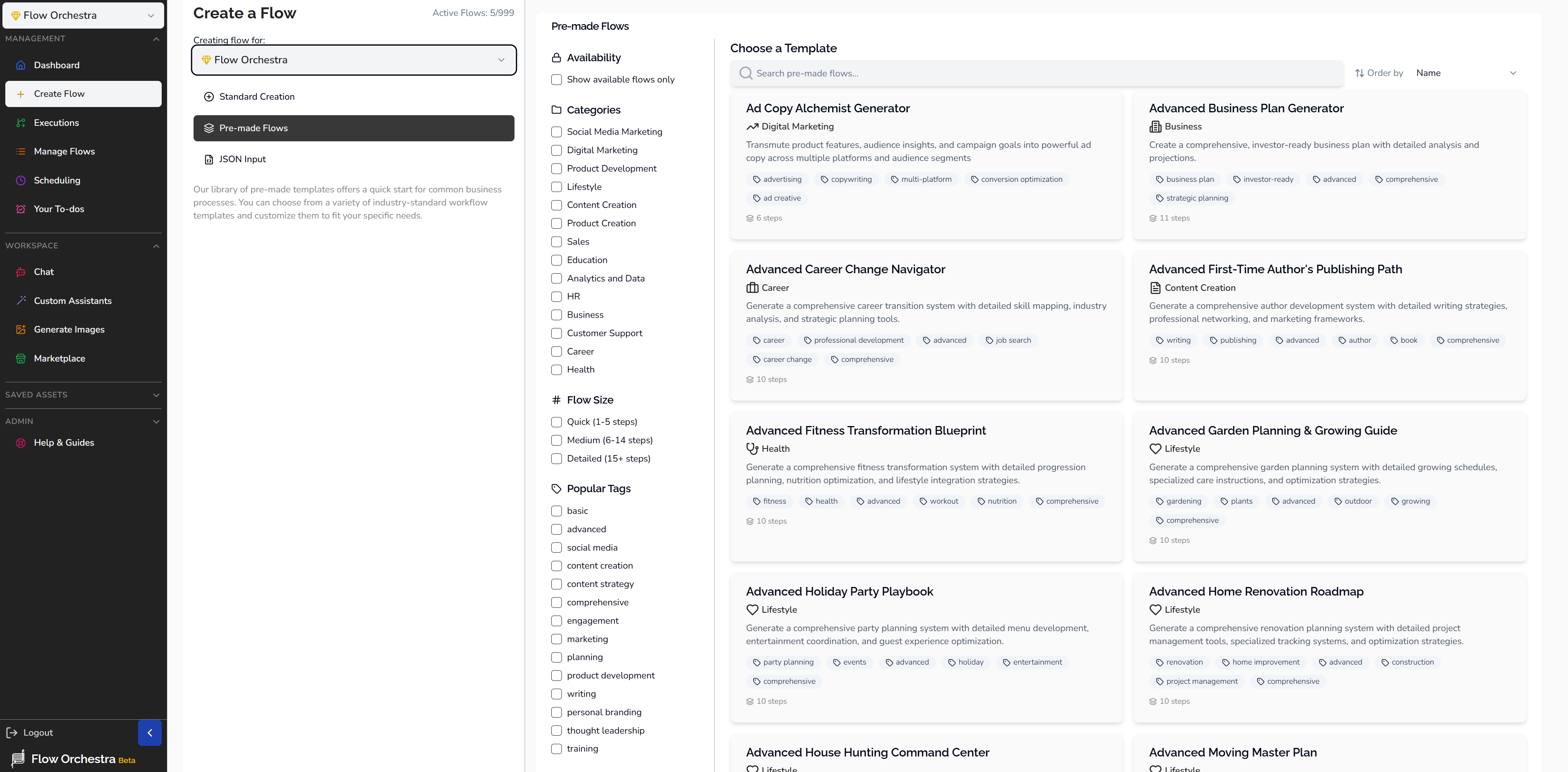Click the Career briefcase icon on Career Change card

(752, 288)
